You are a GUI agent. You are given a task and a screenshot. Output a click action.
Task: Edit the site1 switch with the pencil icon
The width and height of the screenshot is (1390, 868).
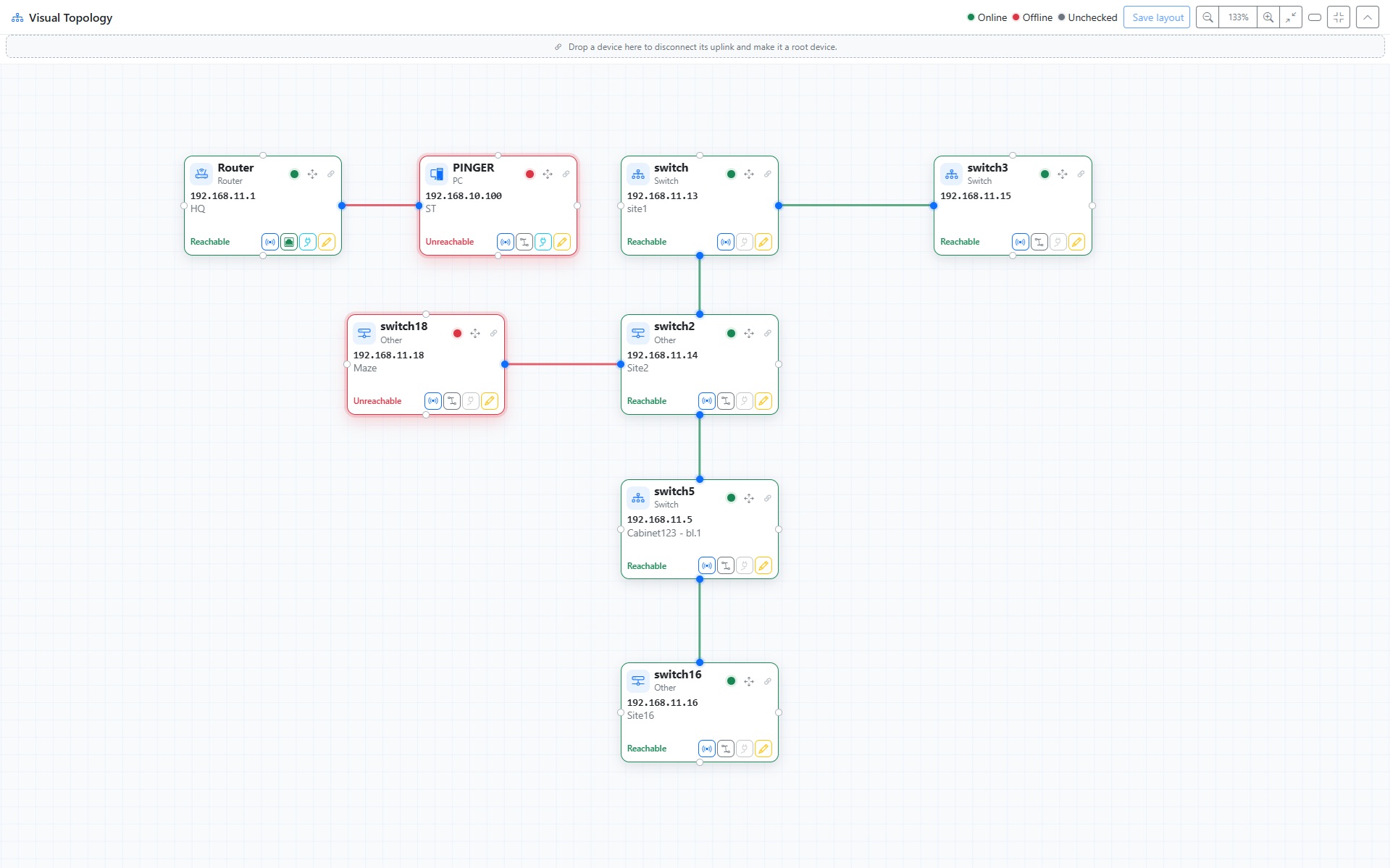tap(763, 242)
